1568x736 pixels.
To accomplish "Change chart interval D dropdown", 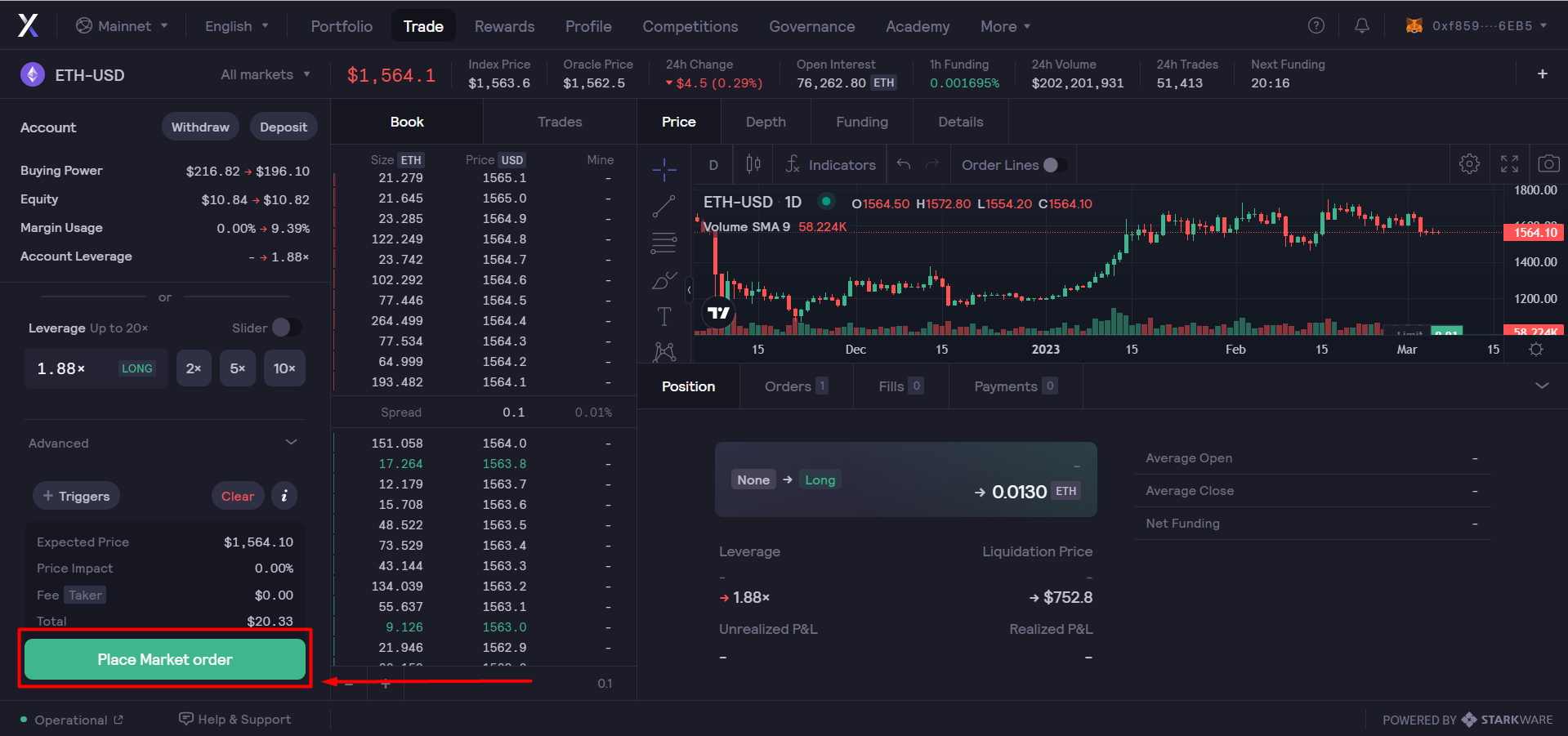I will tap(713, 165).
